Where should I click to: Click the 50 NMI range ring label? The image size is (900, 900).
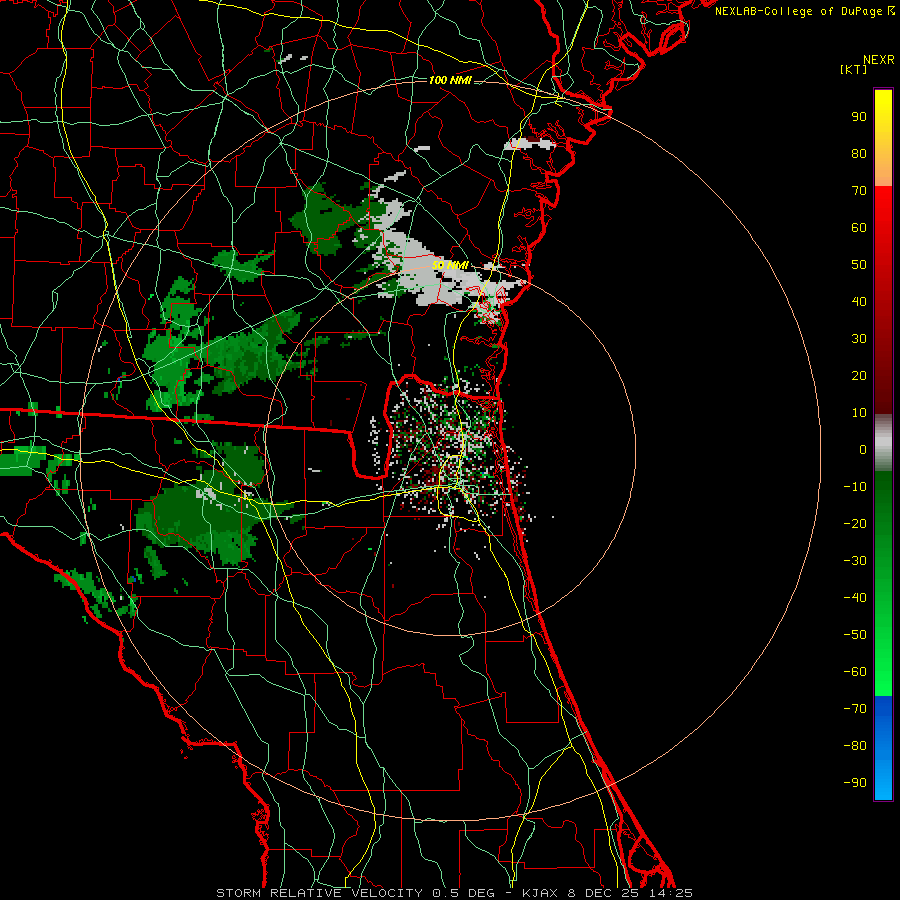[450, 265]
